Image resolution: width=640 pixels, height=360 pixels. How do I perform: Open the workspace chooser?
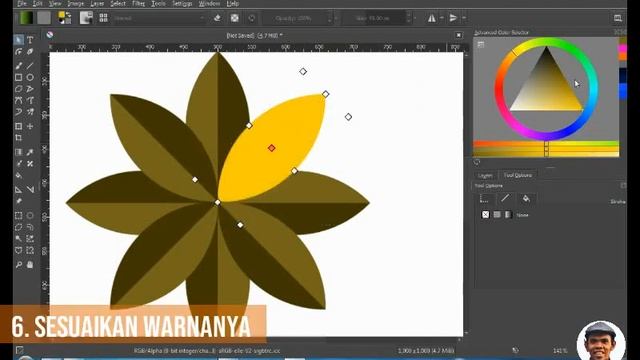(x=618, y=18)
